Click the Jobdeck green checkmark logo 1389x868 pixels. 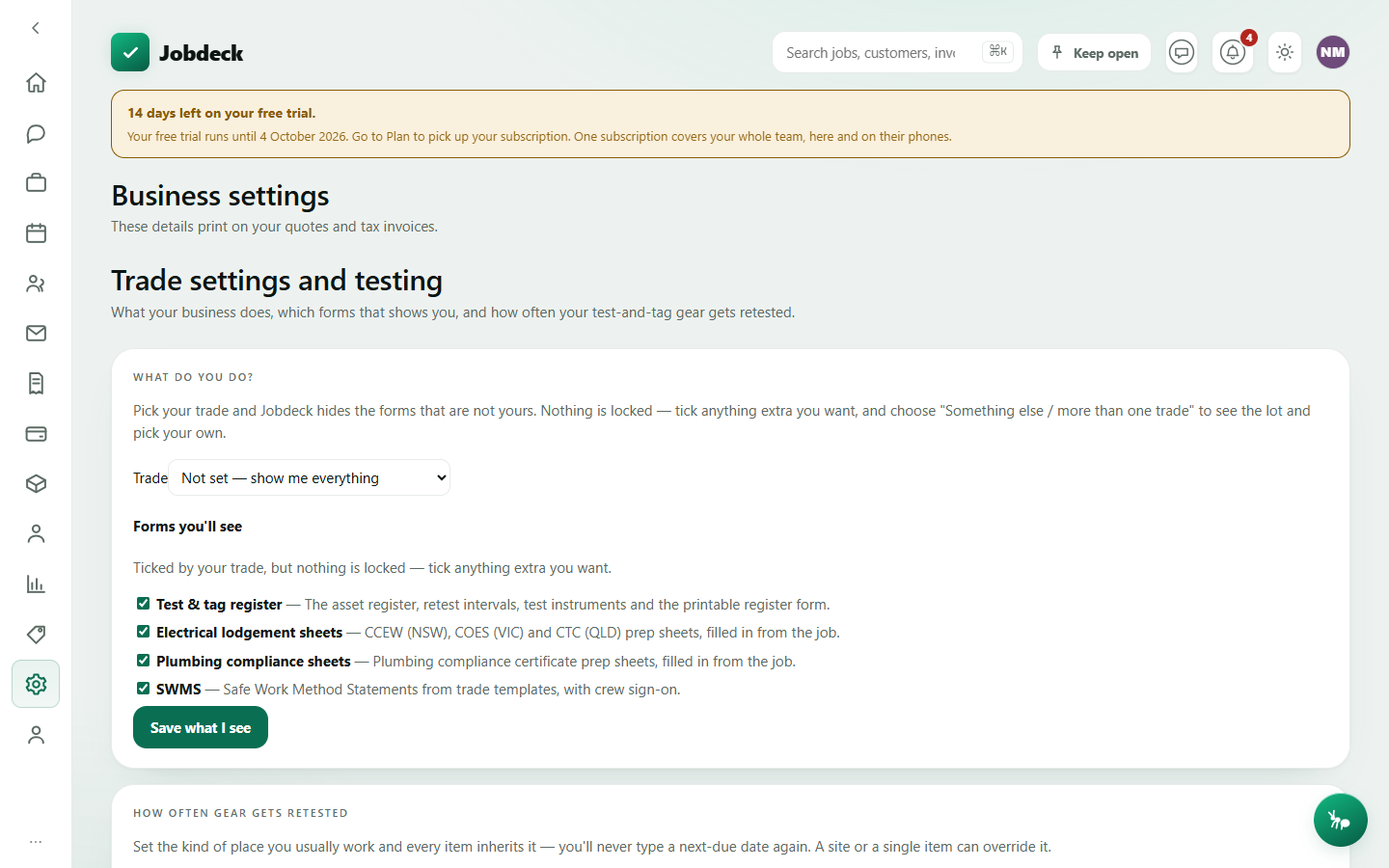tap(130, 52)
